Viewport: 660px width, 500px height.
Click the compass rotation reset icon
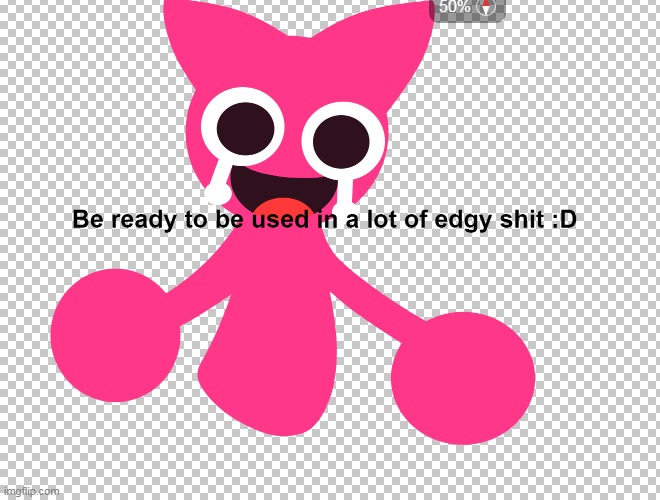pyautogui.click(x=487, y=7)
